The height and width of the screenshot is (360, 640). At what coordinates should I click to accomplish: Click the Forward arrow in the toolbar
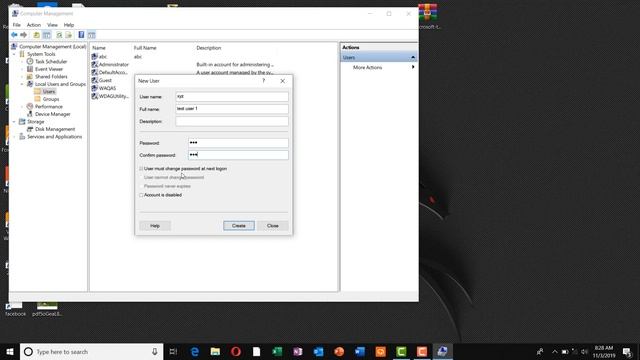pyautogui.click(x=24, y=35)
